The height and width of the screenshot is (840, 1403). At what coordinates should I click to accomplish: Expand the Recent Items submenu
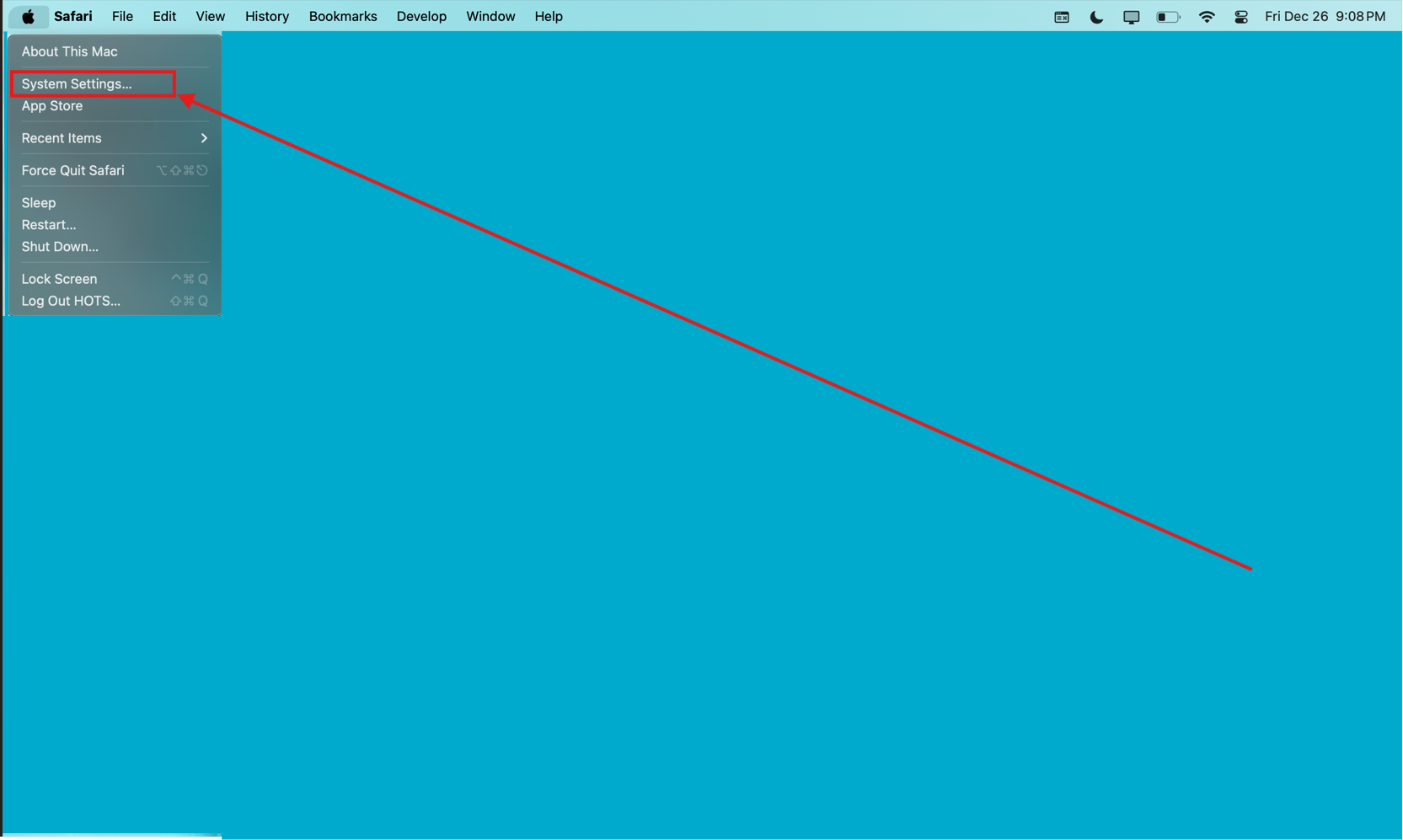[114, 138]
